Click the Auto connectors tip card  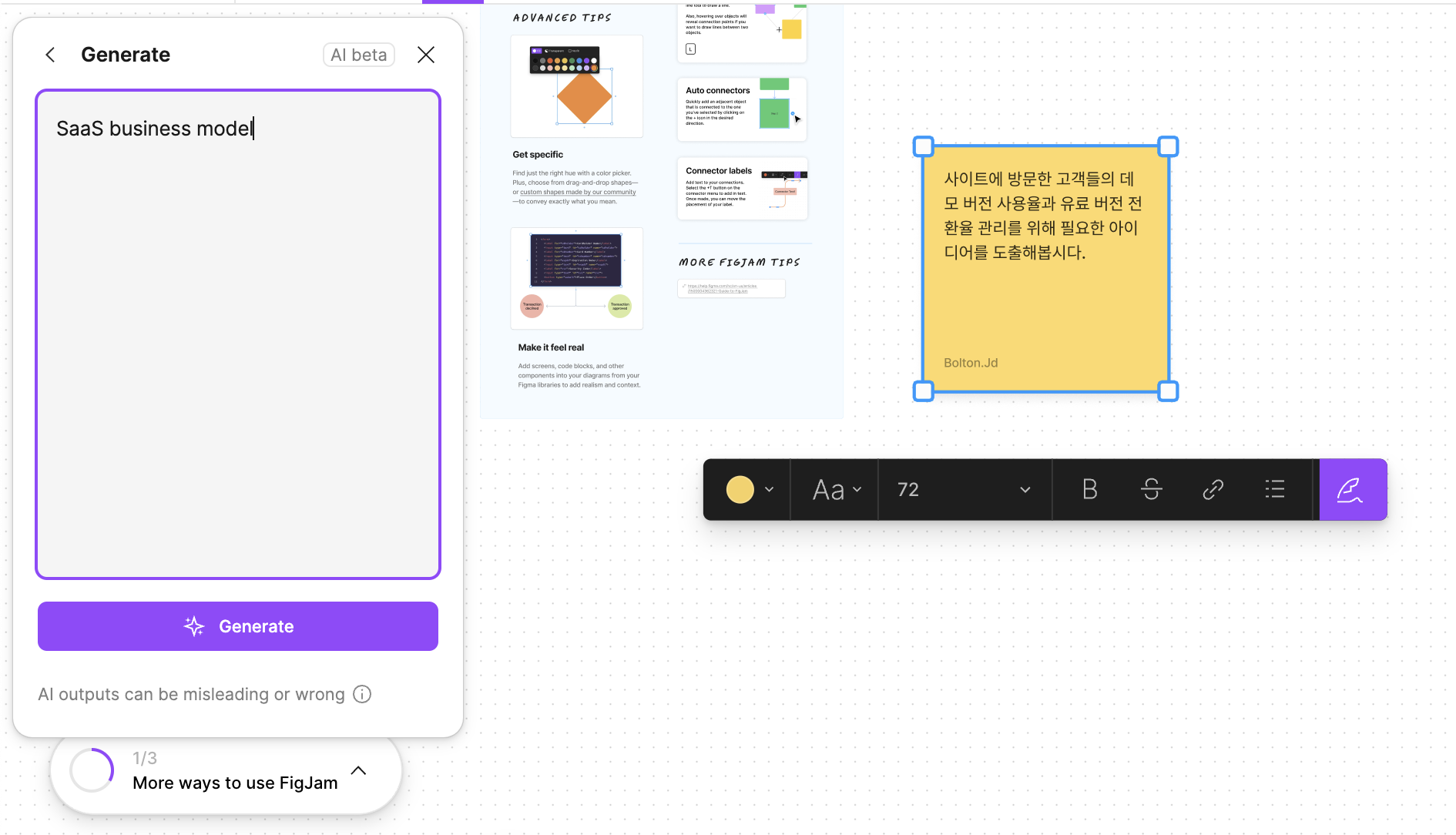(741, 109)
